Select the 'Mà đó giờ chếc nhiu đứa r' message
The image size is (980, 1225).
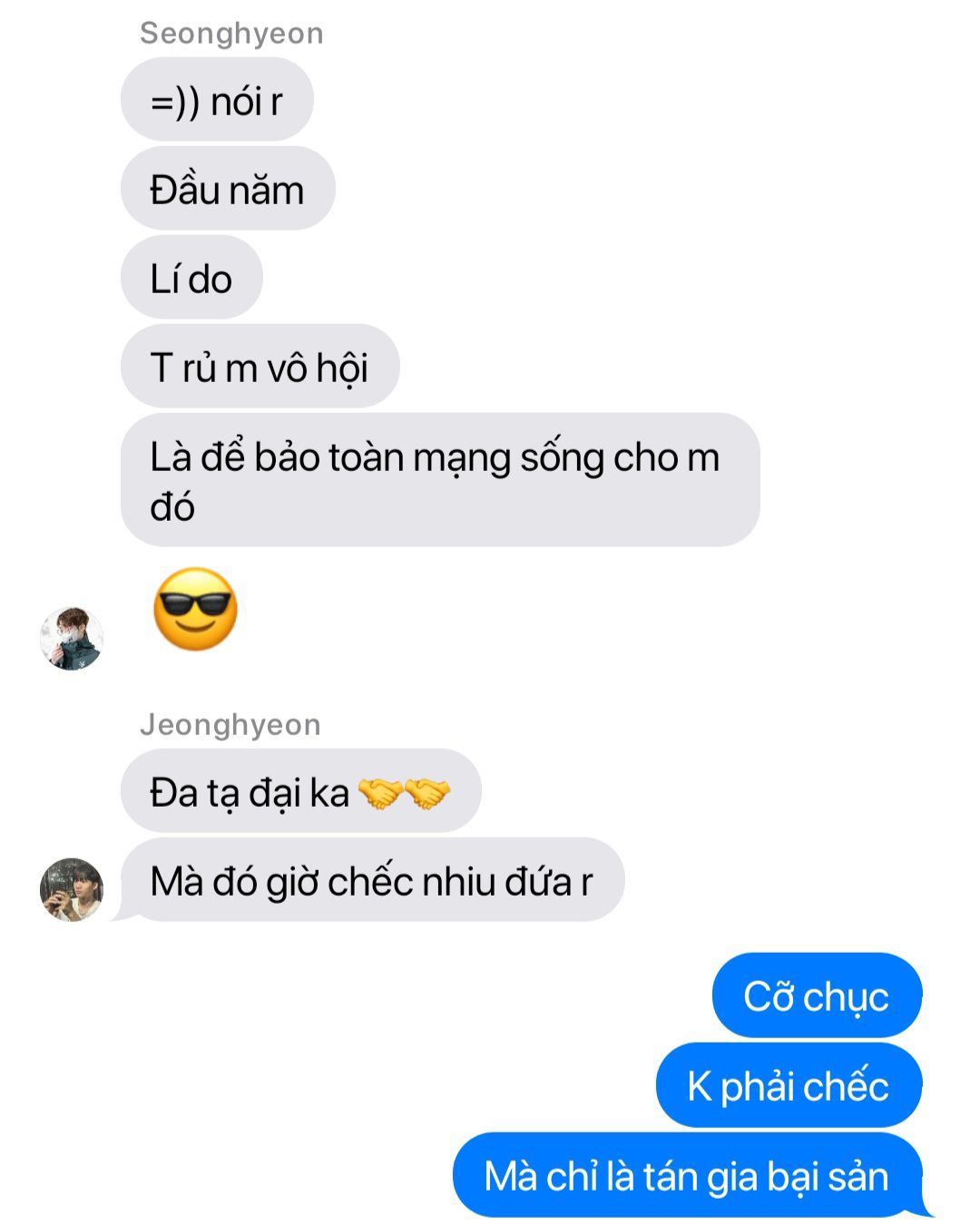[x=372, y=880]
